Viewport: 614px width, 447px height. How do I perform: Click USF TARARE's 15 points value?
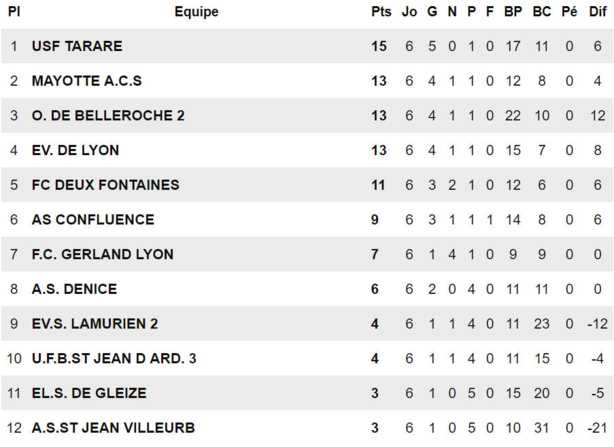(378, 46)
